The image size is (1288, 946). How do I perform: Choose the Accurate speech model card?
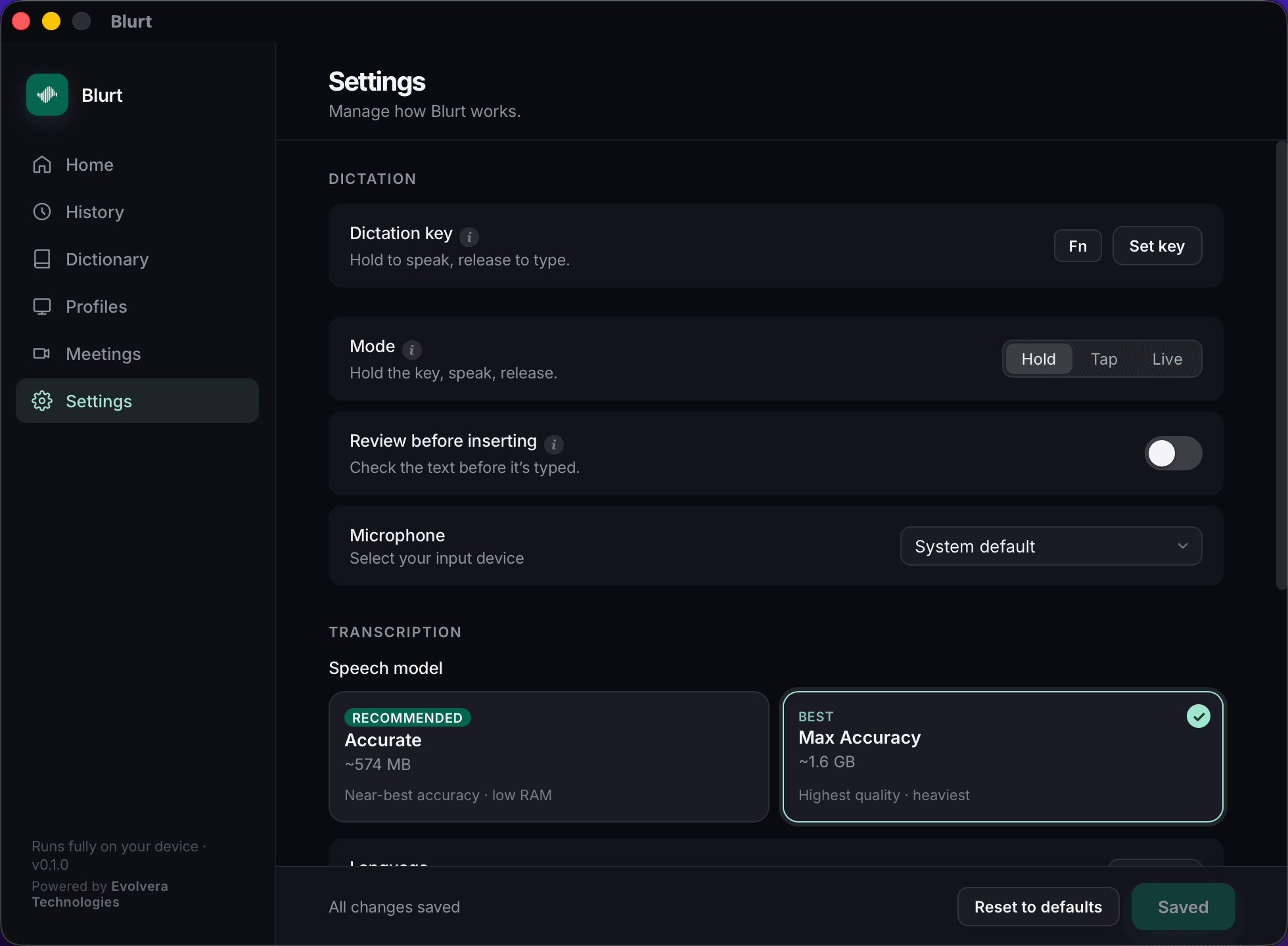pyautogui.click(x=549, y=757)
